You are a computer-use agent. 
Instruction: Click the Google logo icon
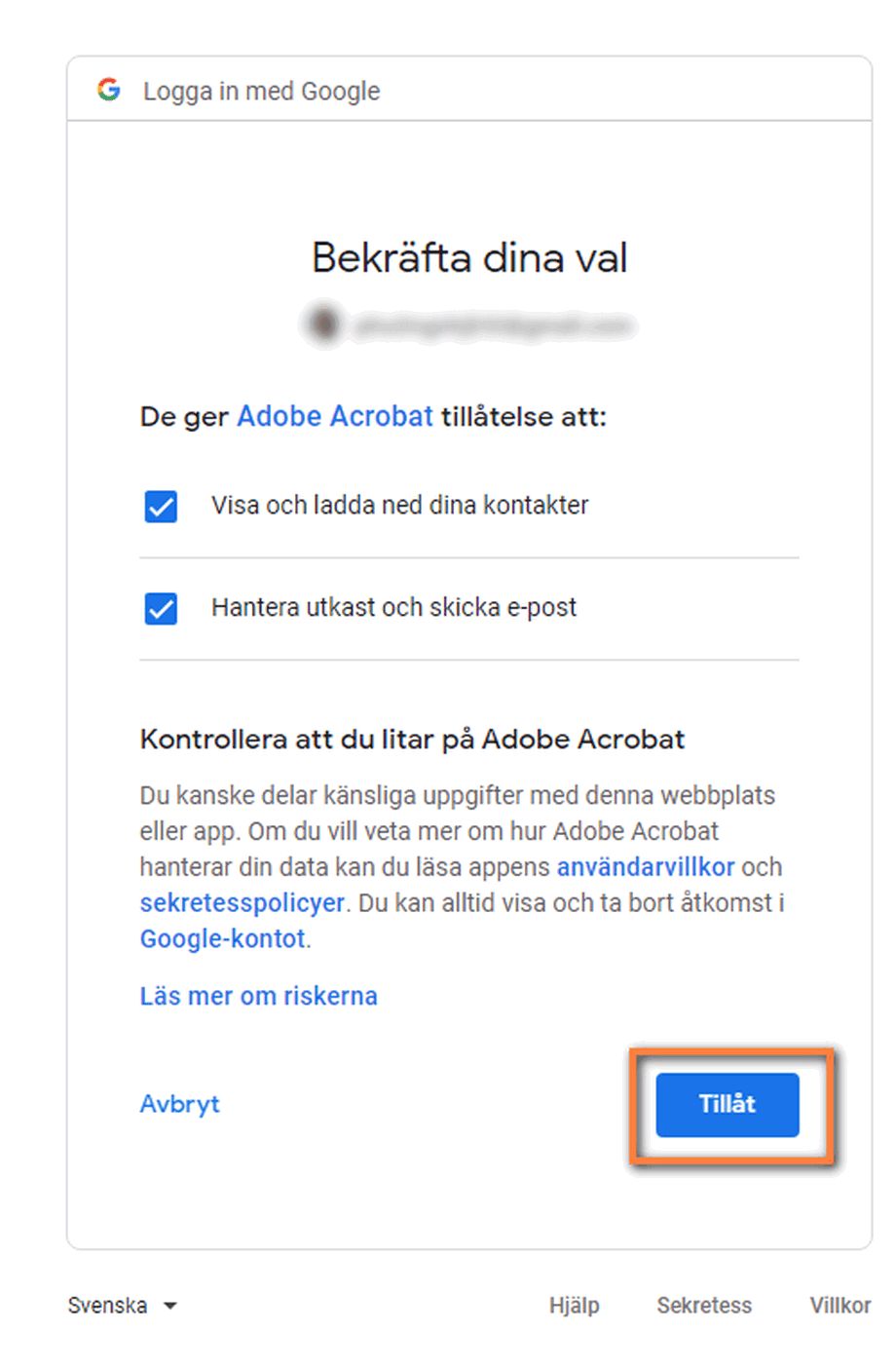(x=109, y=90)
